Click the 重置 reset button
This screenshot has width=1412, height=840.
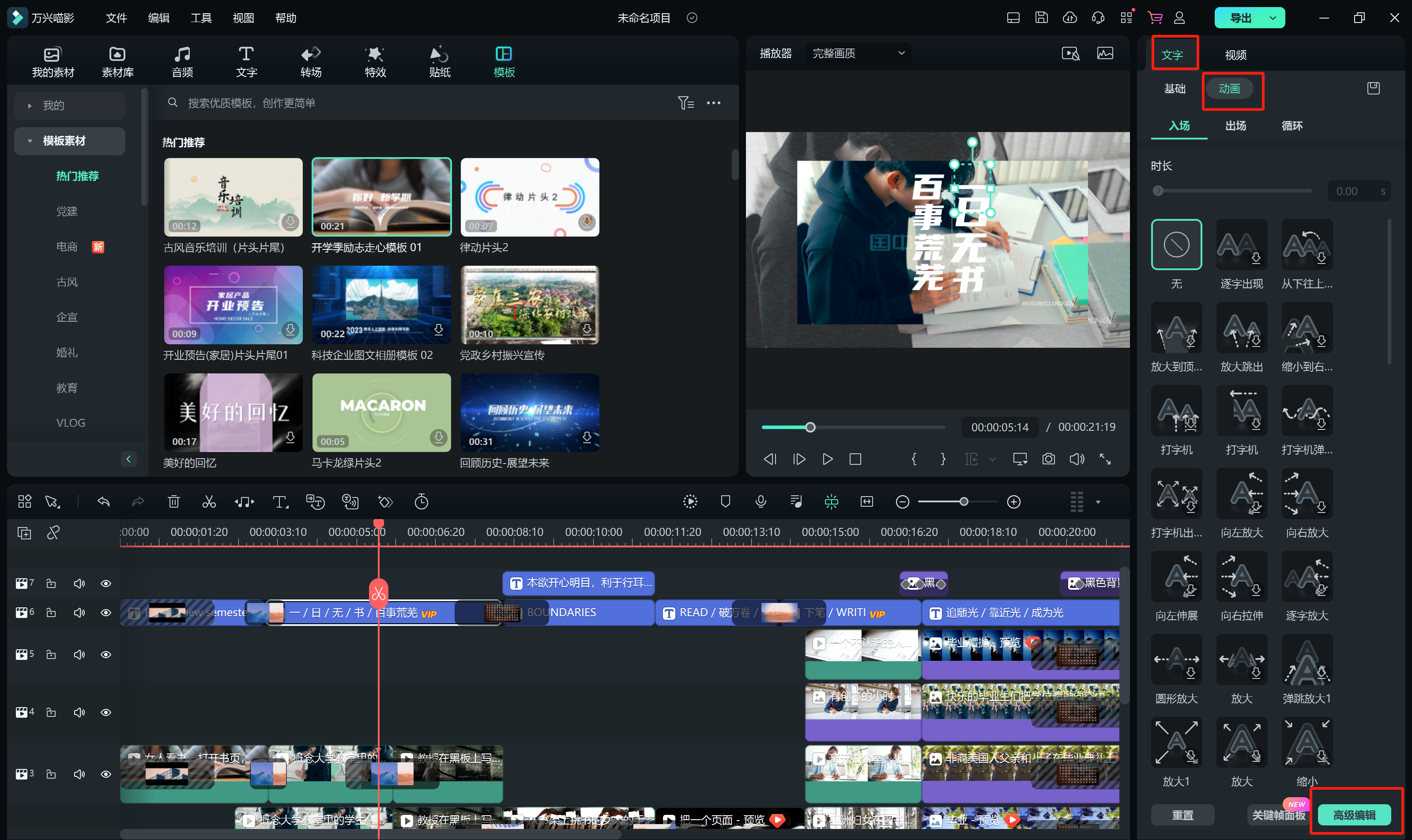point(1182,815)
